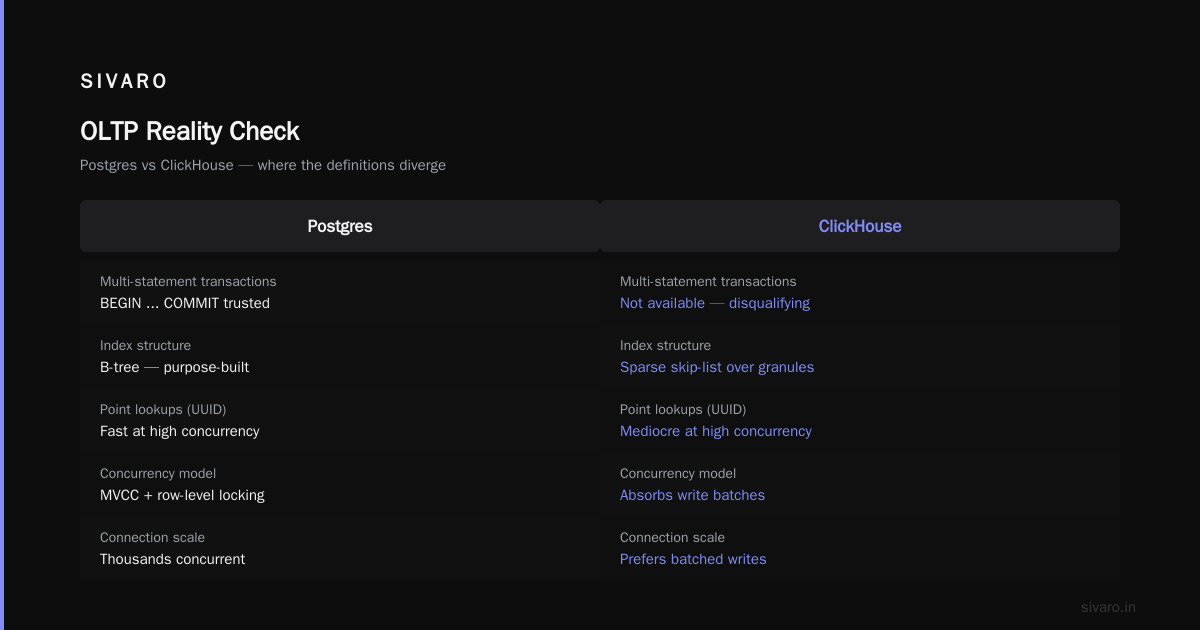Click the SIVARO brand name
This screenshot has height=630, width=1200.
point(124,82)
